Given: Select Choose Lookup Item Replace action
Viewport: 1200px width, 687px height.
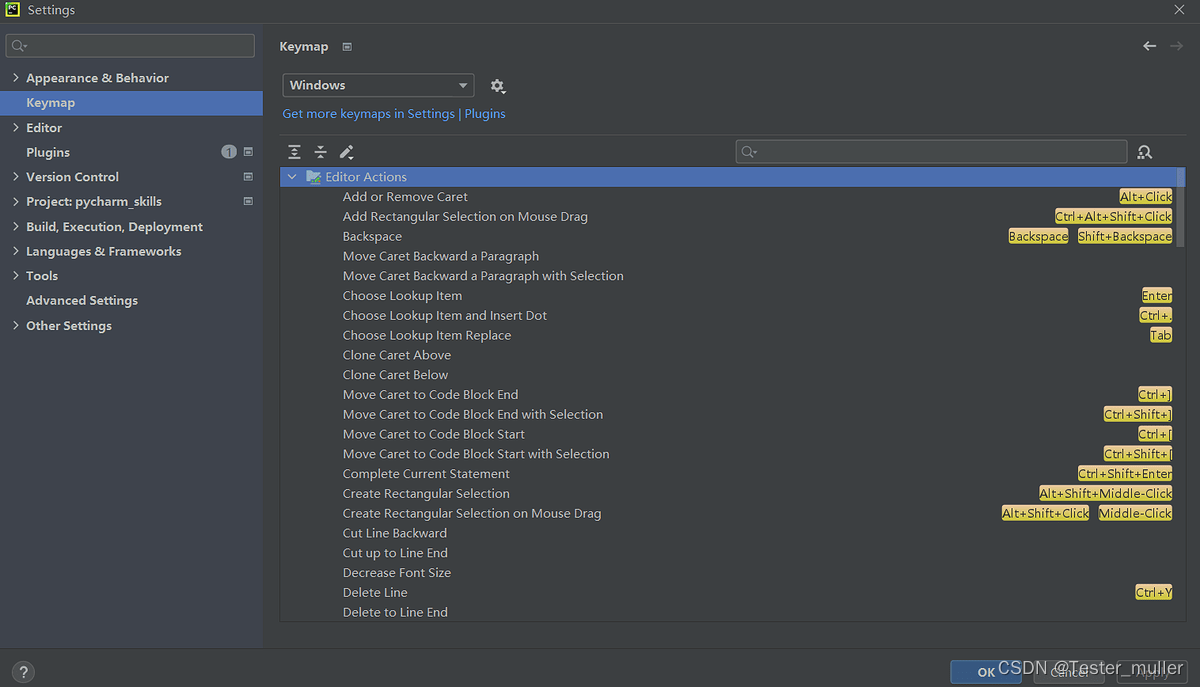Looking at the screenshot, I should coord(427,336).
